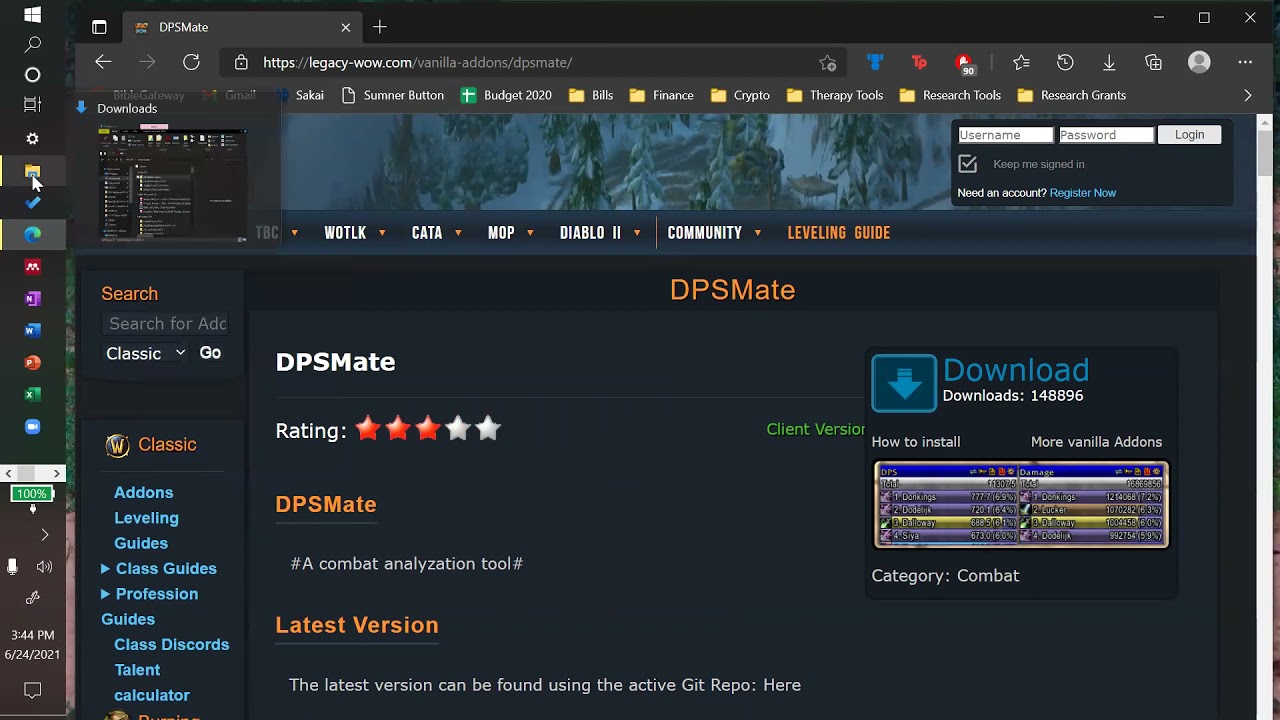Open the Sumner Button bookmark
The image size is (1280, 720).
(392, 95)
